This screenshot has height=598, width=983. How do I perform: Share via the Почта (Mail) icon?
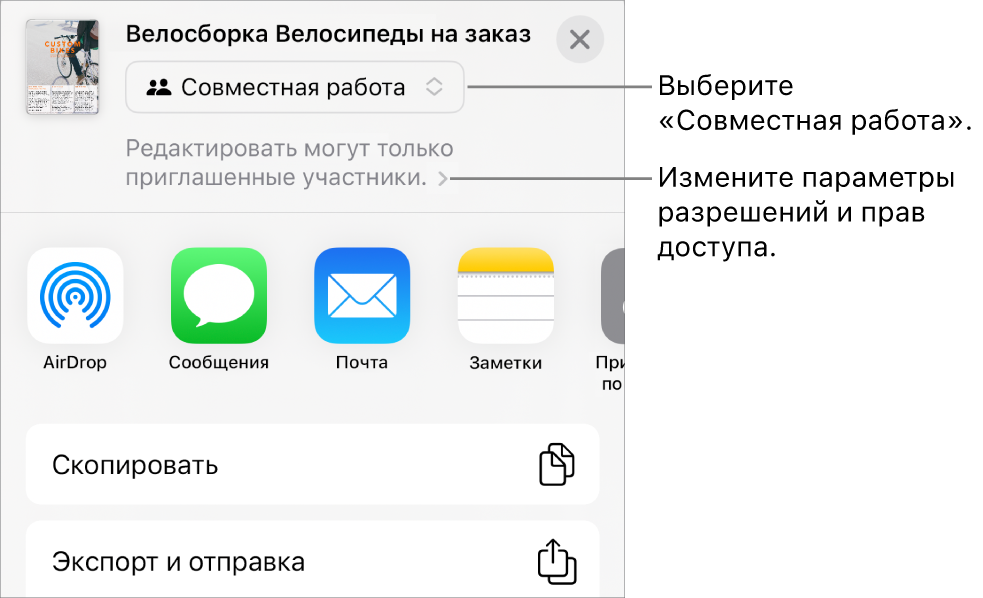coord(362,296)
